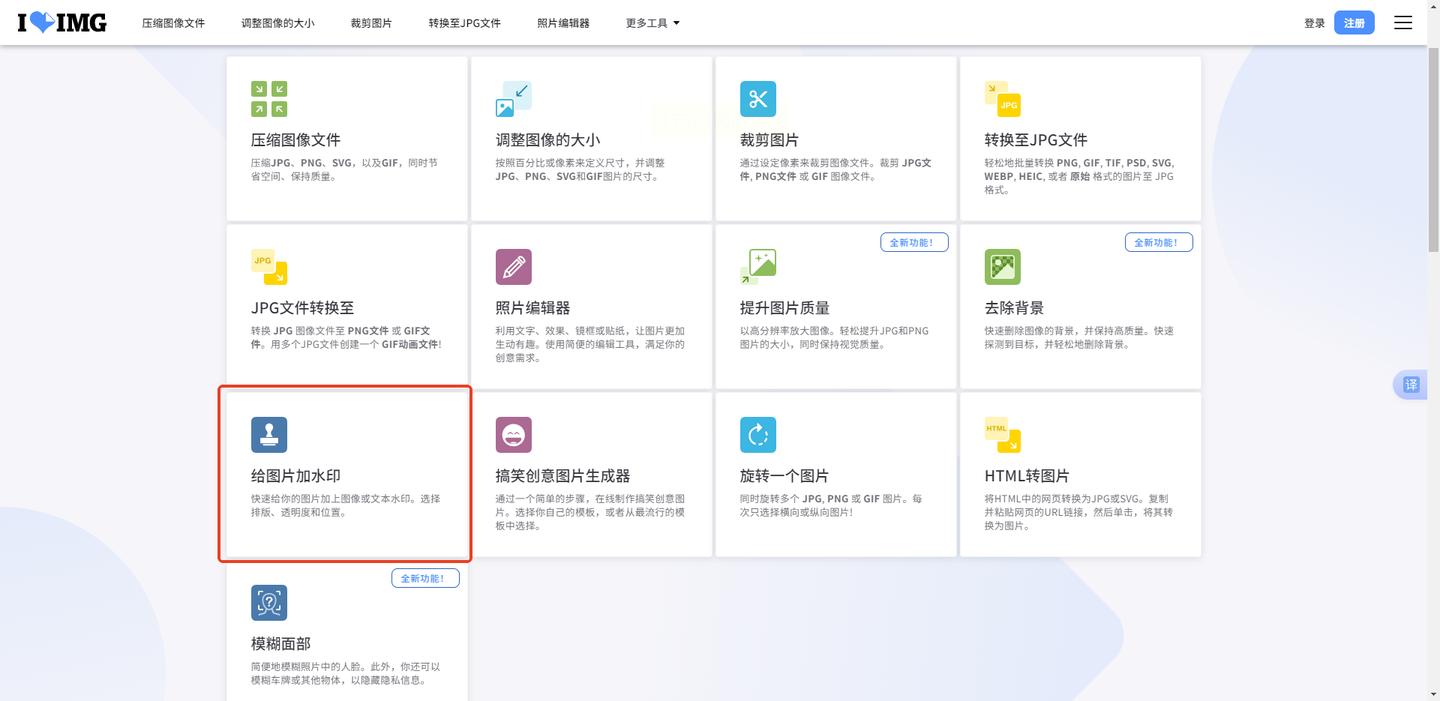Select the photo editor pencil icon
The height and width of the screenshot is (701, 1440).
tap(513, 267)
